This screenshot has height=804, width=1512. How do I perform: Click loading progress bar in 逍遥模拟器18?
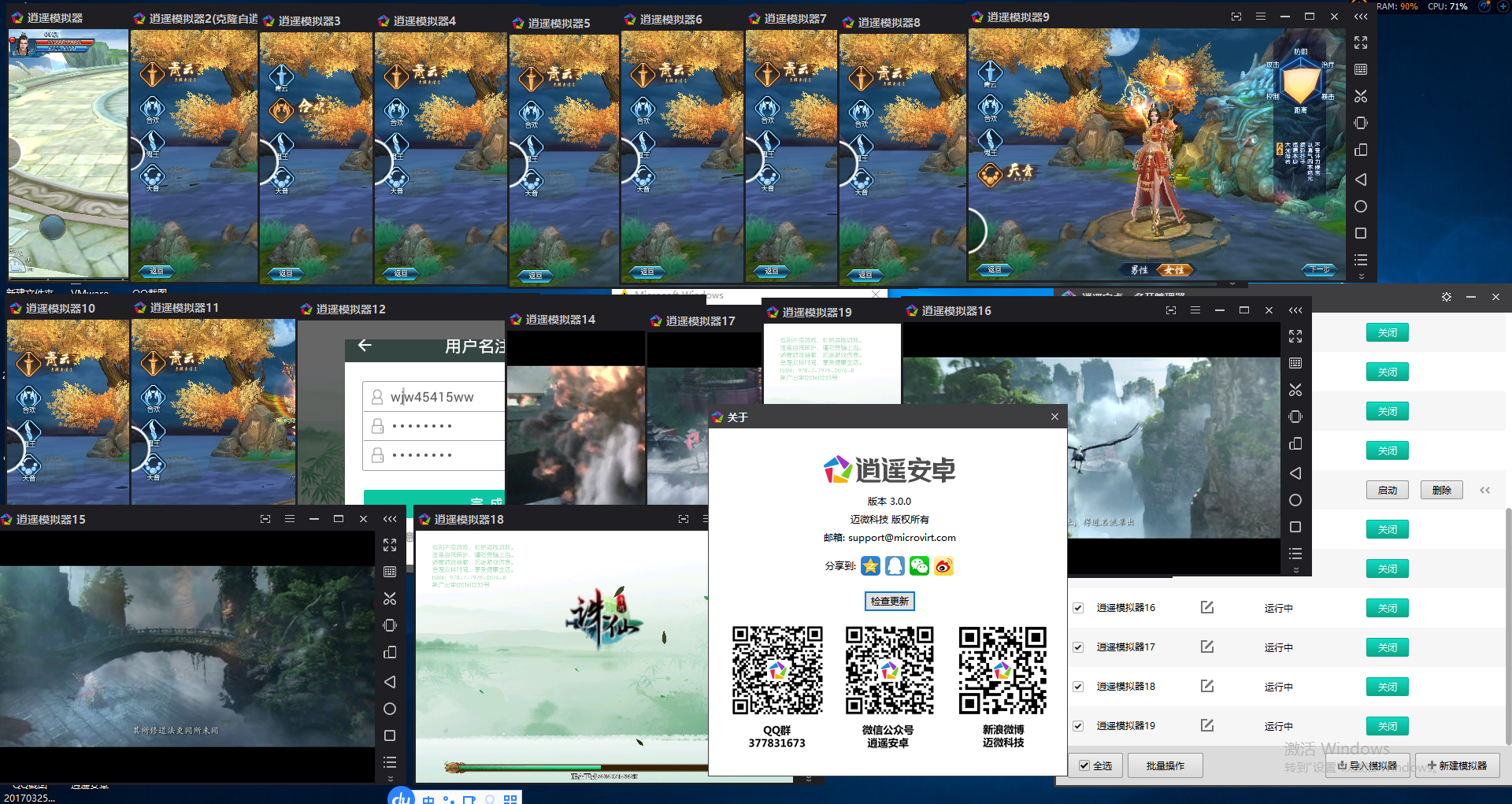[575, 766]
